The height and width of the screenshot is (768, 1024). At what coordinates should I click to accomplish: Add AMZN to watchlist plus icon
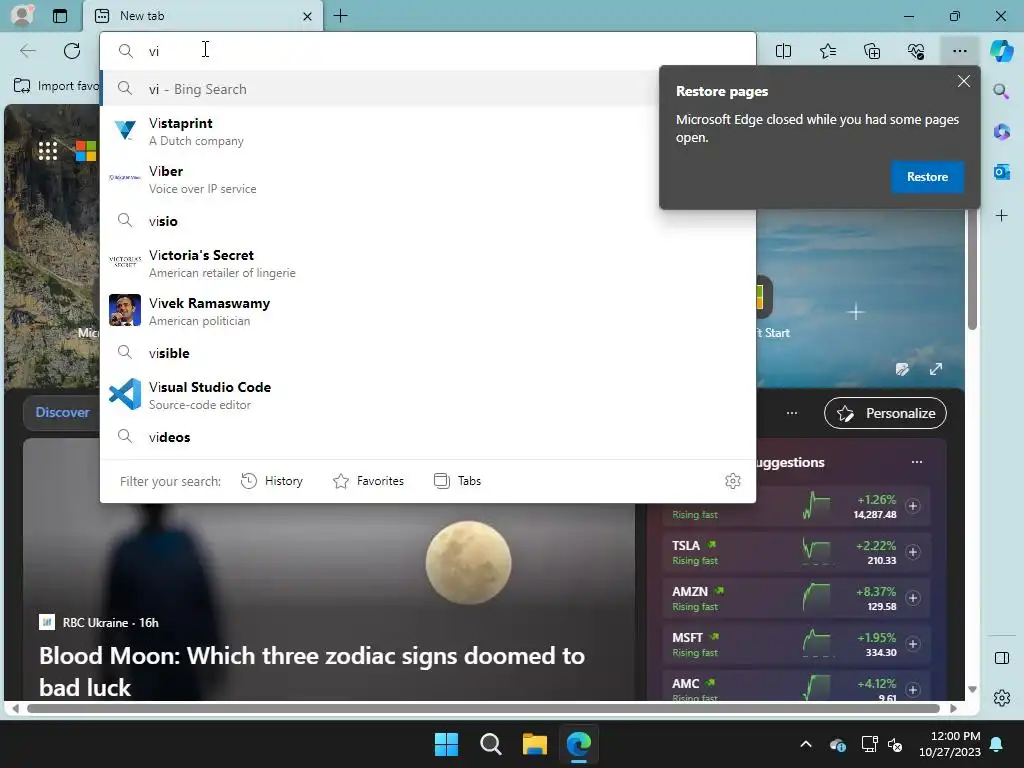(x=913, y=598)
